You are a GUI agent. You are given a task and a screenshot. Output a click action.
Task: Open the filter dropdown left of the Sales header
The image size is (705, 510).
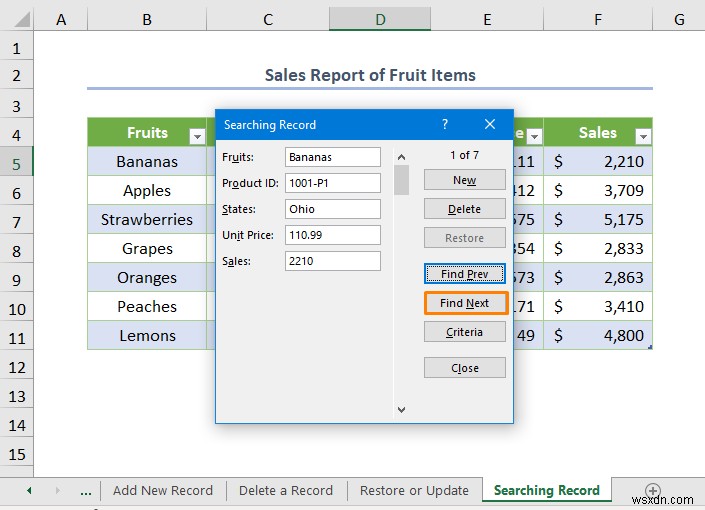pos(534,136)
